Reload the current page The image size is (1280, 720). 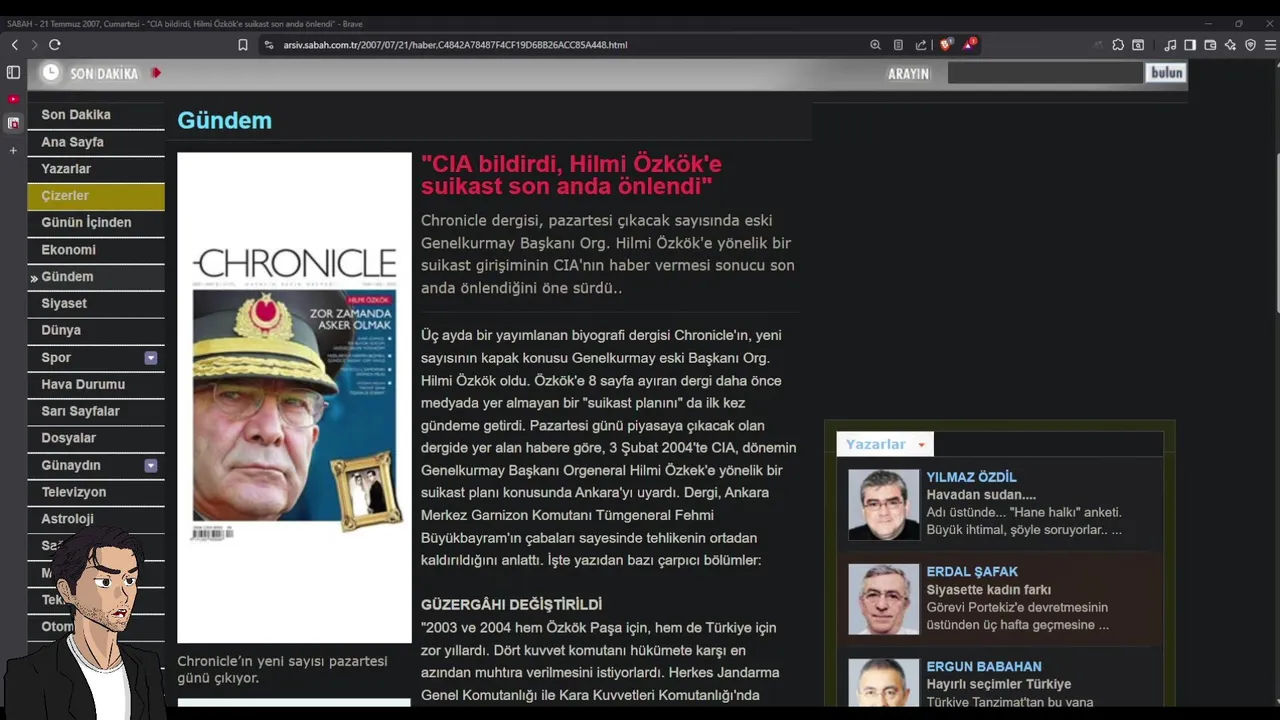55,45
